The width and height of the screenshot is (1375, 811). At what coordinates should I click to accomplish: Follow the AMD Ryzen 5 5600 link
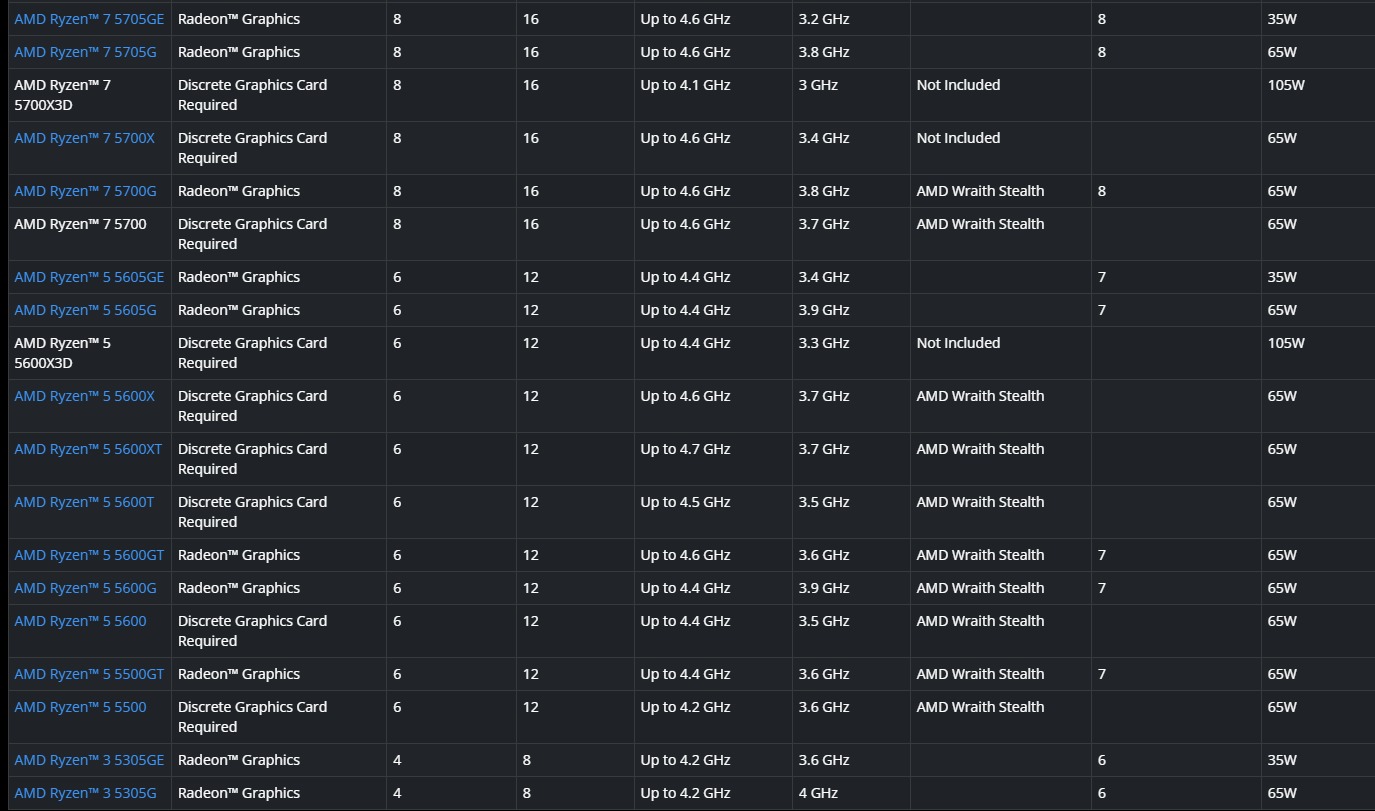(x=80, y=621)
